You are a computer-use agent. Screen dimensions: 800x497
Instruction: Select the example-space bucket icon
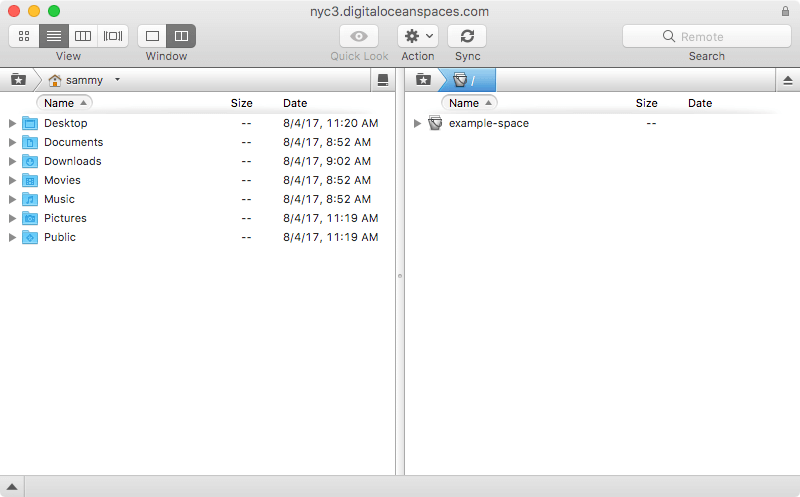pos(435,123)
